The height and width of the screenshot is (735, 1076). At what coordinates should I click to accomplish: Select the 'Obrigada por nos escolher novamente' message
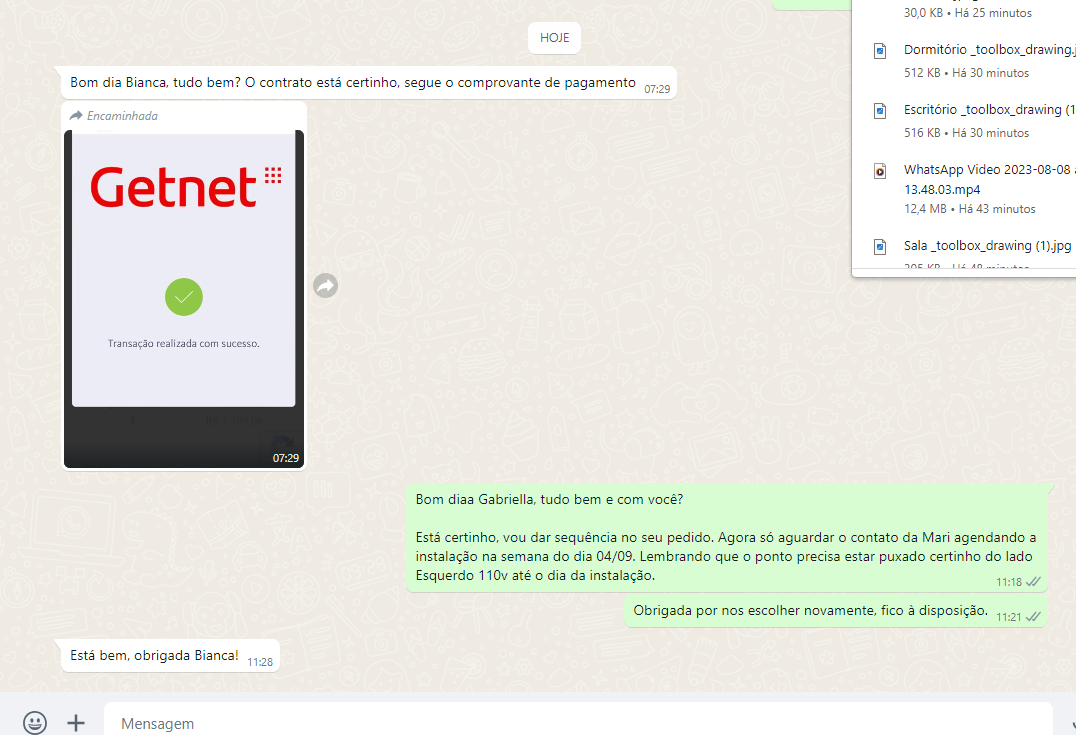pos(836,611)
